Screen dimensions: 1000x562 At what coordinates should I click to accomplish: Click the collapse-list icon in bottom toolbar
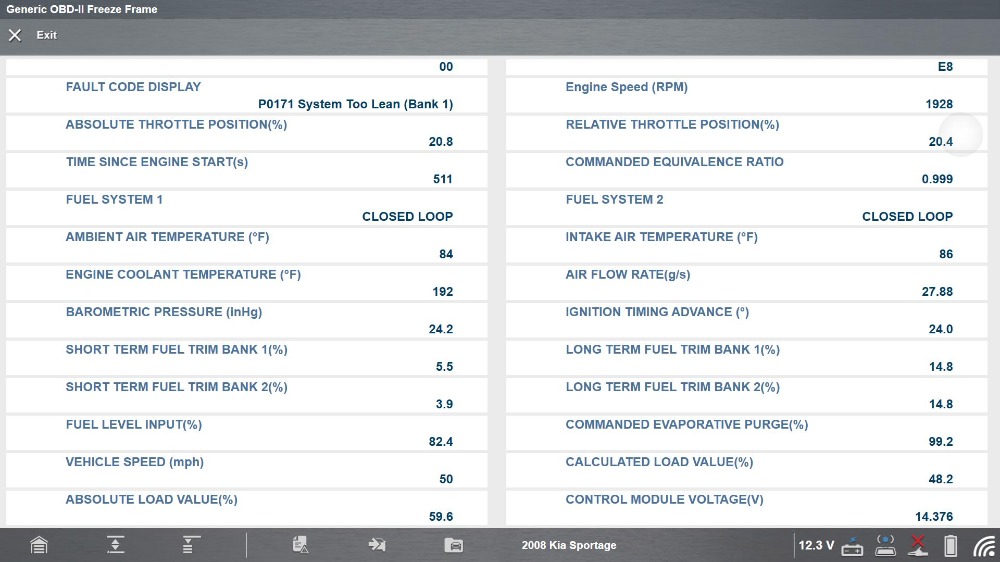tap(116, 545)
